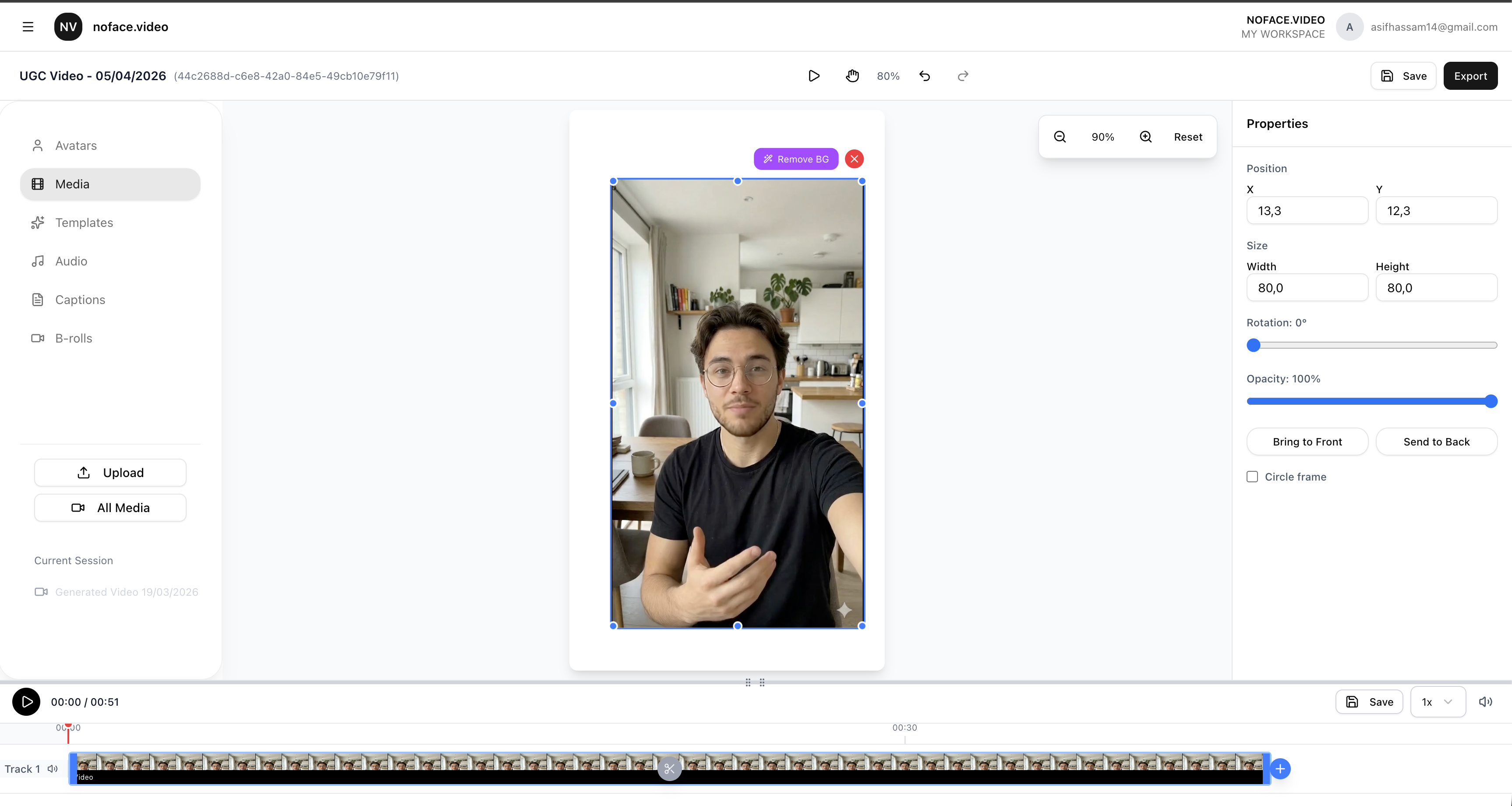Click the scissors split icon on timeline
This screenshot has height=806, width=1512.
point(669,768)
